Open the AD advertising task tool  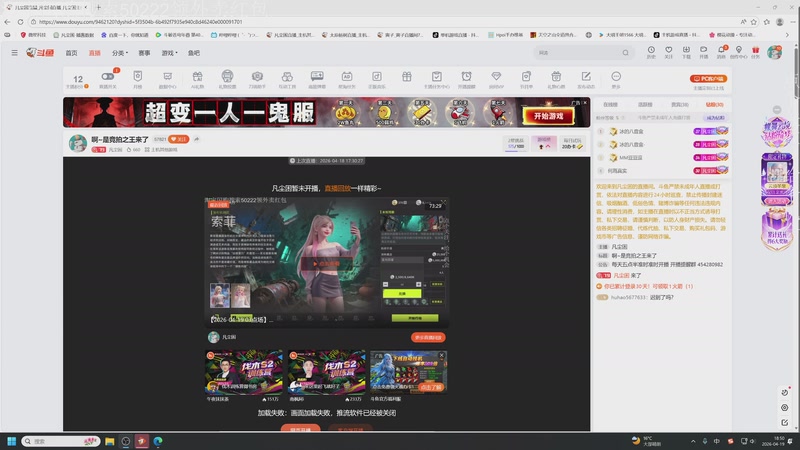tap(347, 77)
